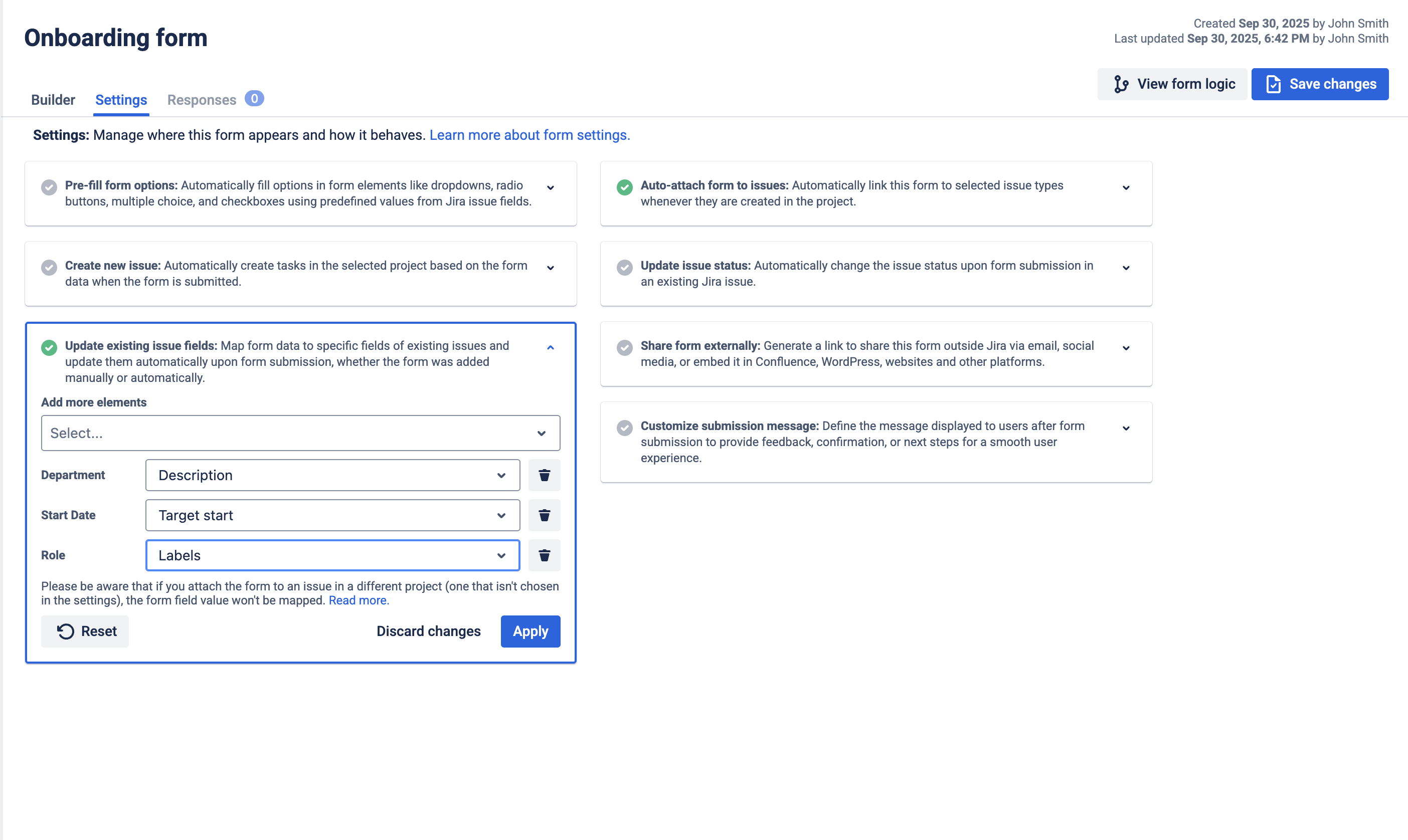Click the document icon in Save changes
The image size is (1408, 840).
tap(1273, 84)
